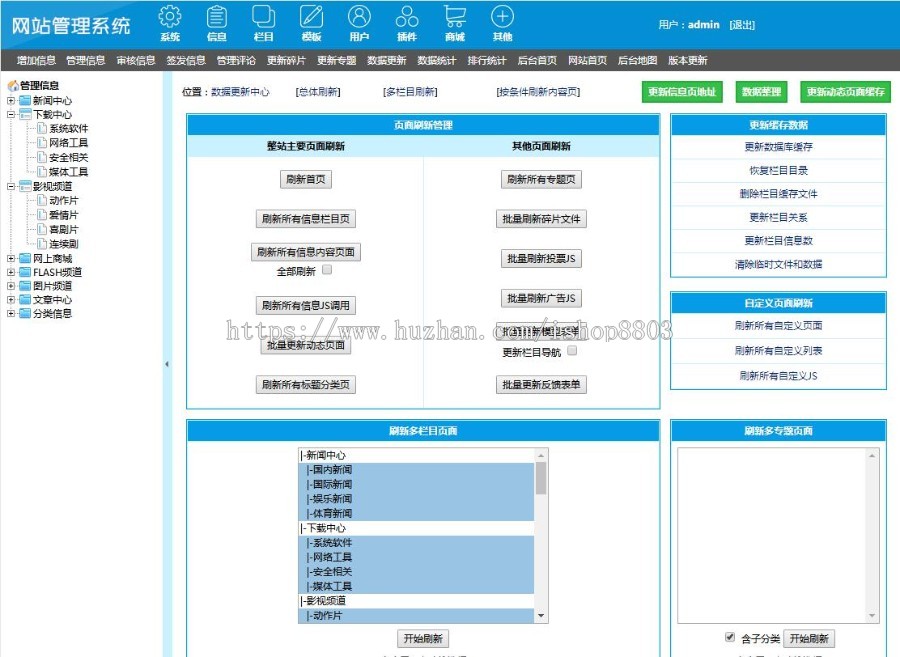This screenshot has width=900, height=657.
Task: Select |-影视频道 in the column list
Action: point(416,601)
